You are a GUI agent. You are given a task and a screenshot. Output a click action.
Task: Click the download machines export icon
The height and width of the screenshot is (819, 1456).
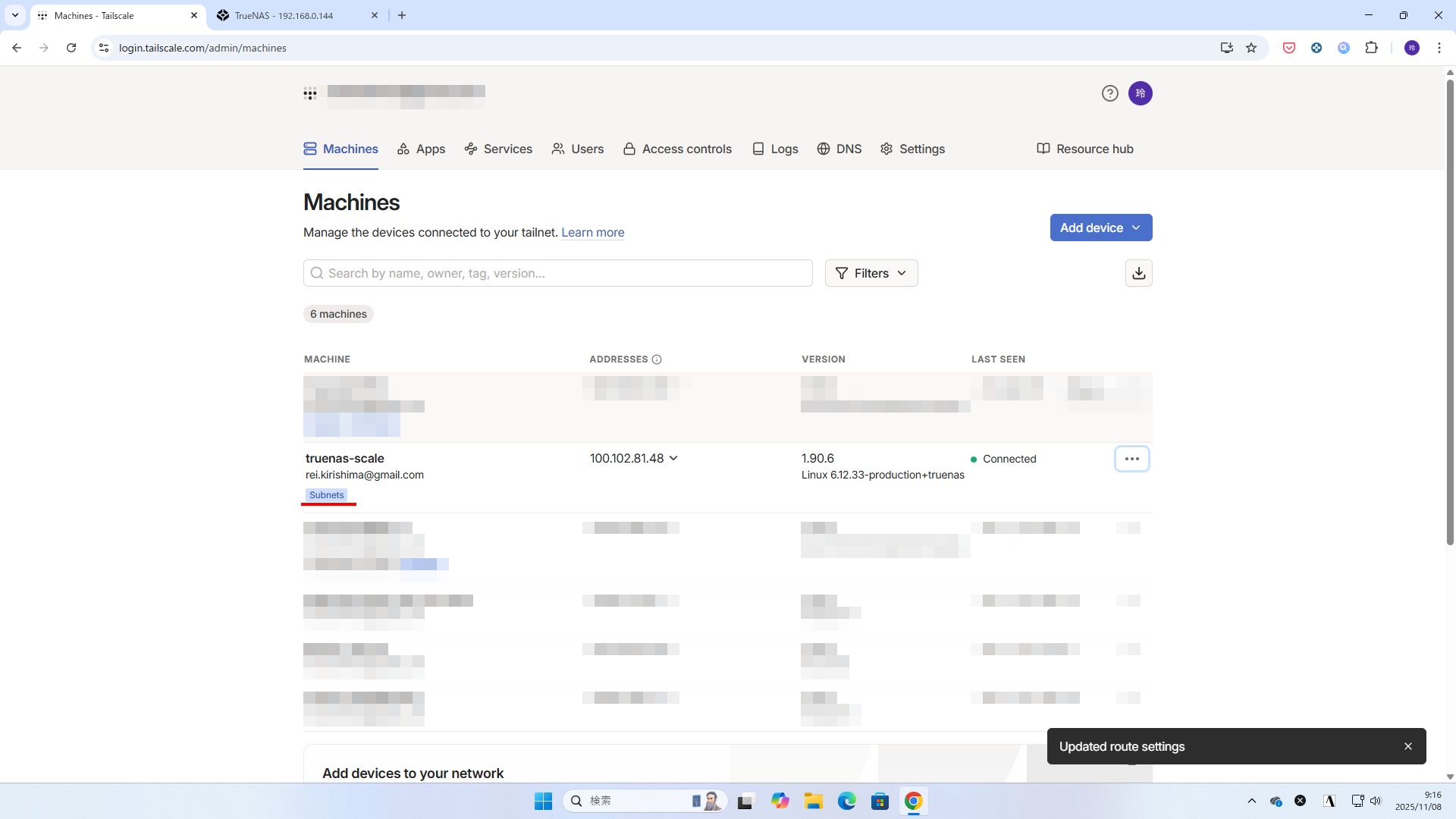coord(1138,273)
